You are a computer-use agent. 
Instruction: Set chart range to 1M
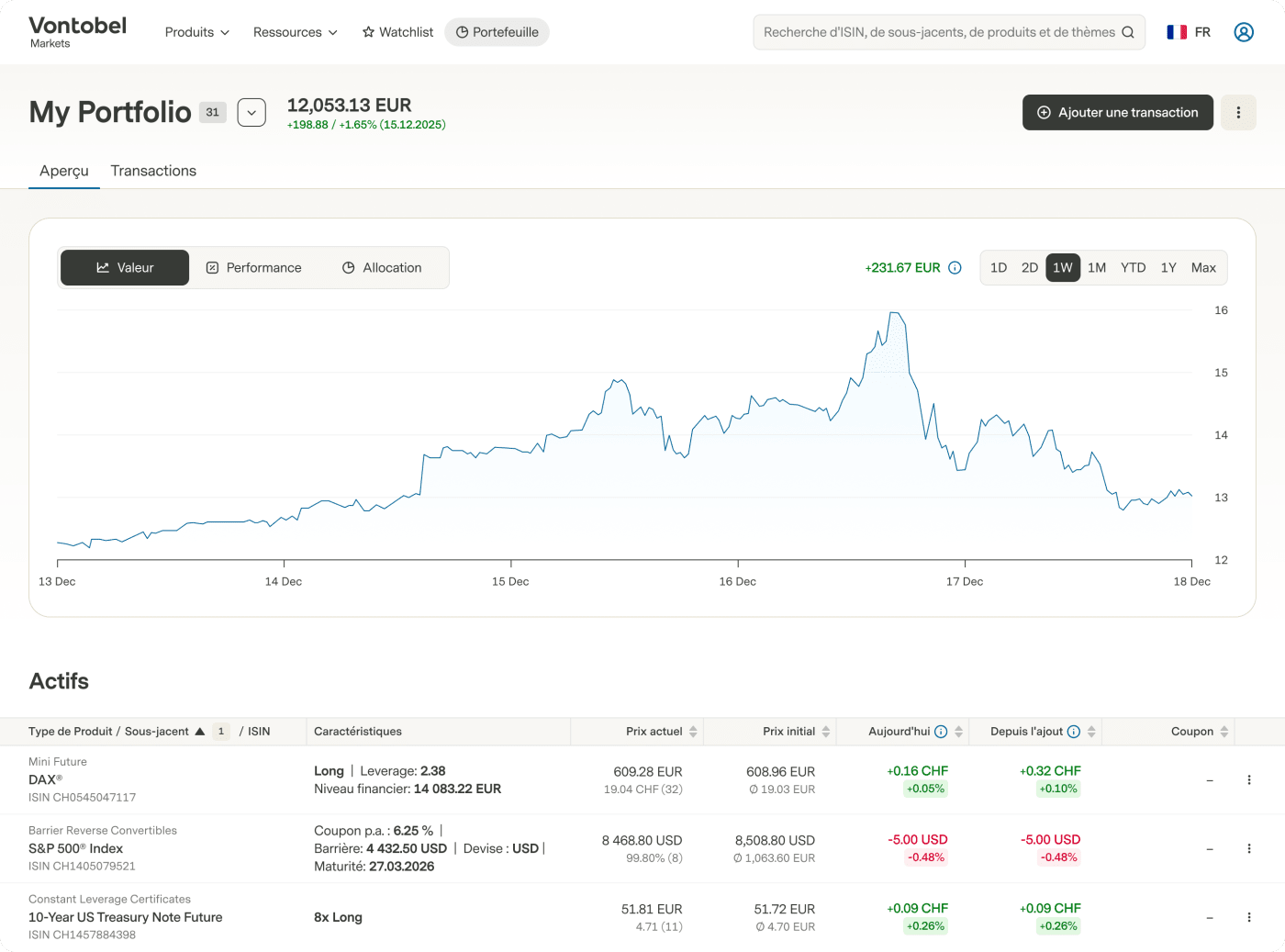1097,268
